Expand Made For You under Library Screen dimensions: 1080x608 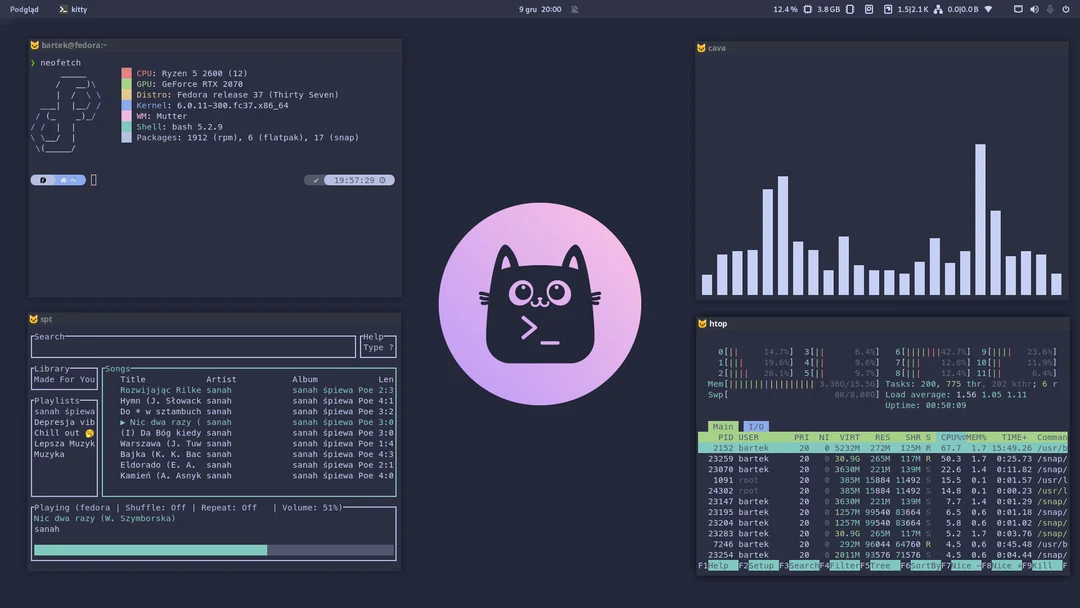pos(63,380)
